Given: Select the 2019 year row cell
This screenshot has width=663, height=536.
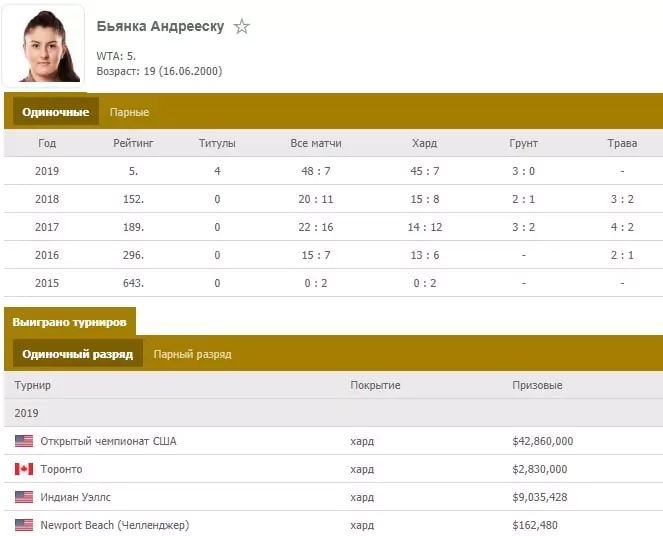Looking at the screenshot, I should point(47,171).
